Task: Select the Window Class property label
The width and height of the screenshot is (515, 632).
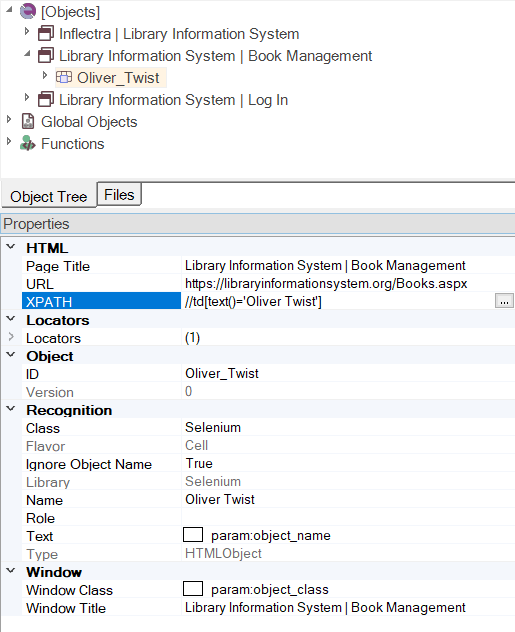Action: click(69, 590)
